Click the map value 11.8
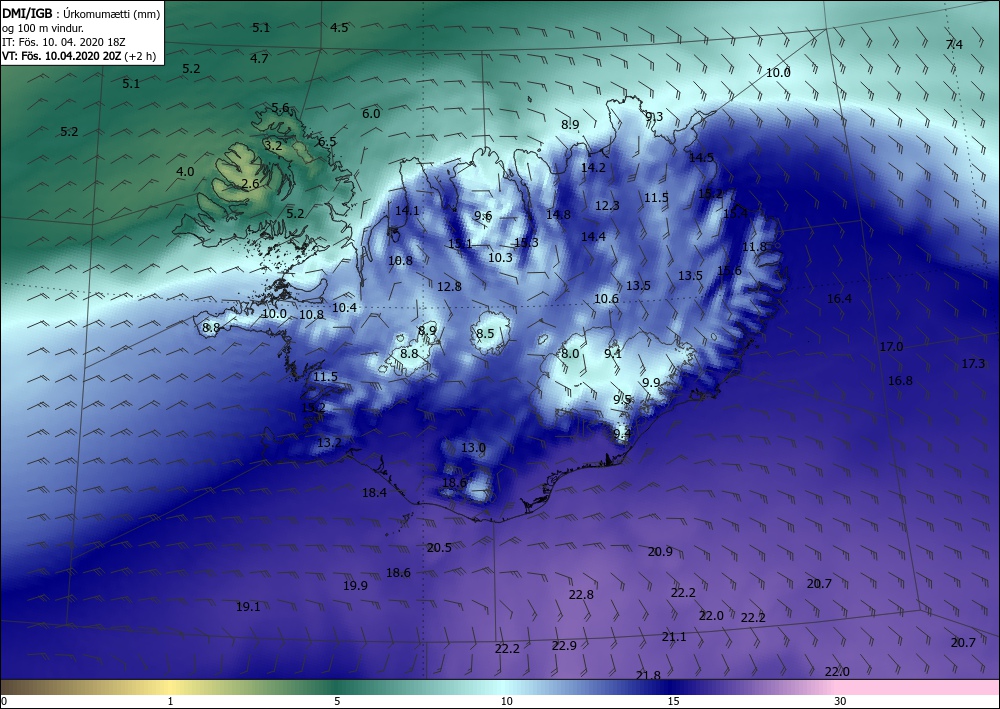 [x=754, y=247]
